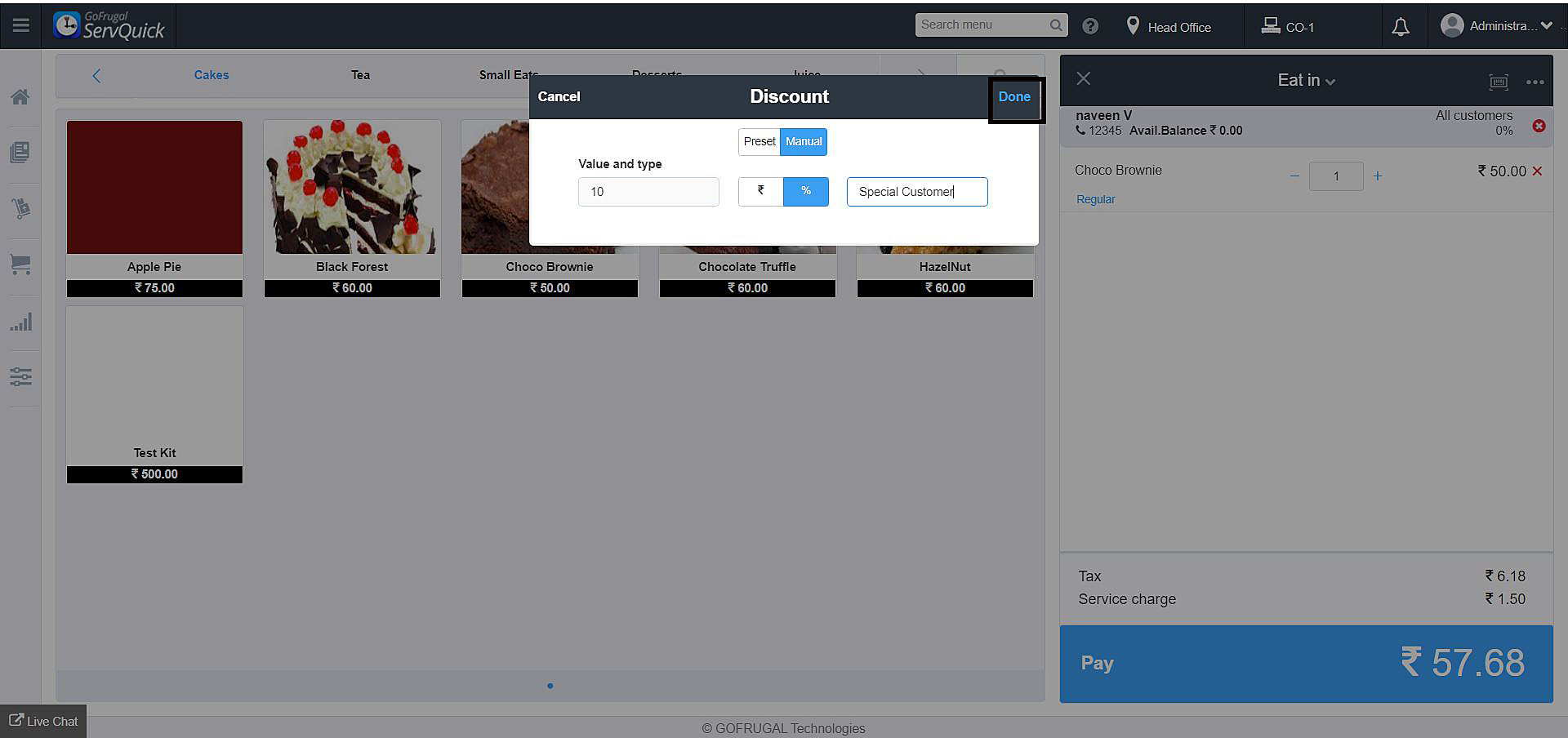Click the Tax ₹ 6.18 amount
The width and height of the screenshot is (1568, 738).
click(x=1505, y=576)
